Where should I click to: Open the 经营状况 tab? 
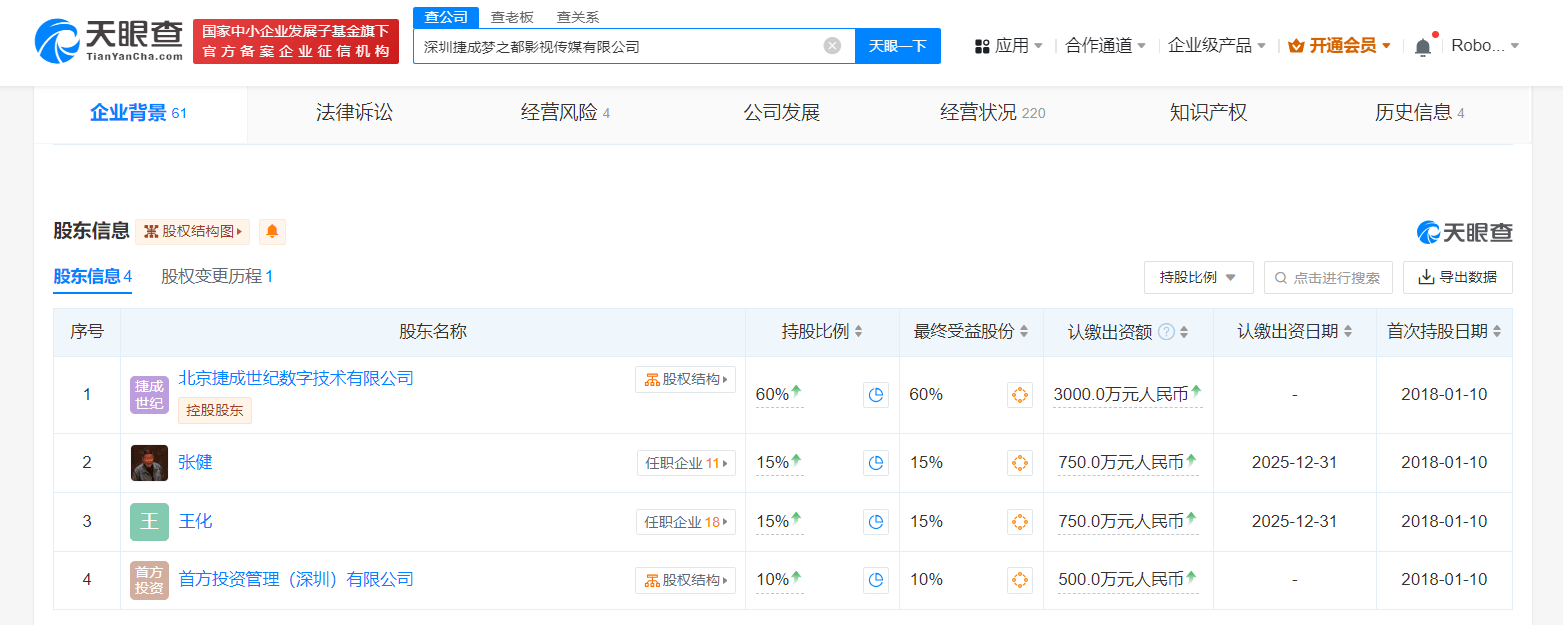pos(993,113)
